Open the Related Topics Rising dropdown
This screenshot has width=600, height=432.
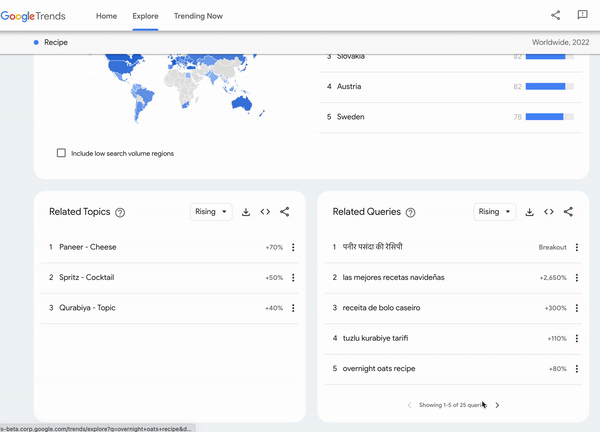pyautogui.click(x=211, y=212)
